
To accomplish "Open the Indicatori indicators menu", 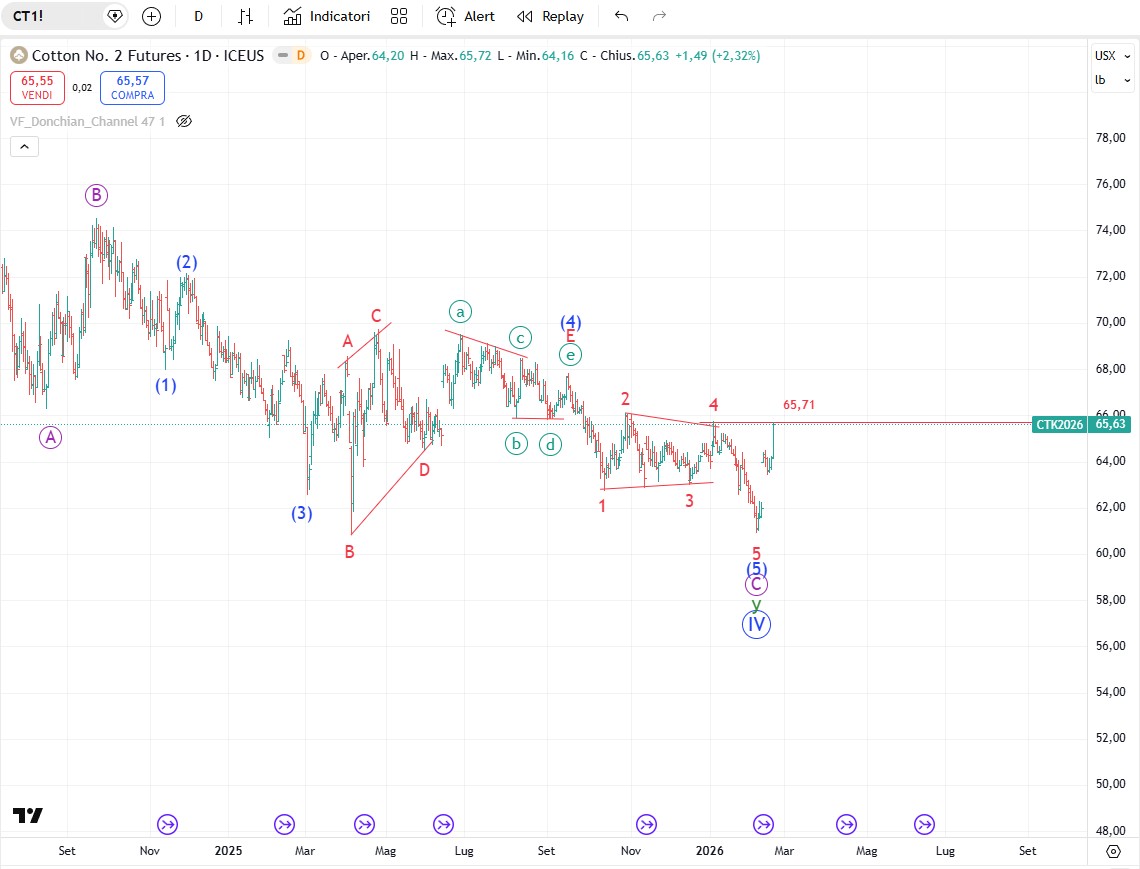I will point(327,16).
